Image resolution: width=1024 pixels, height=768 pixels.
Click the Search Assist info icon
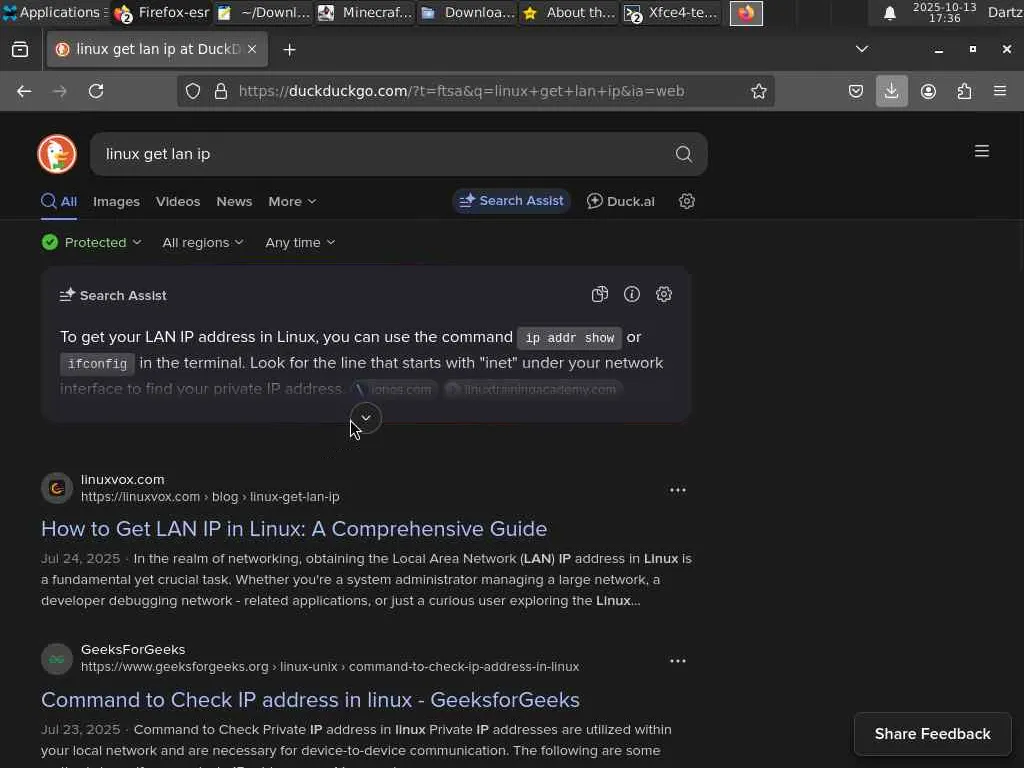pos(632,295)
